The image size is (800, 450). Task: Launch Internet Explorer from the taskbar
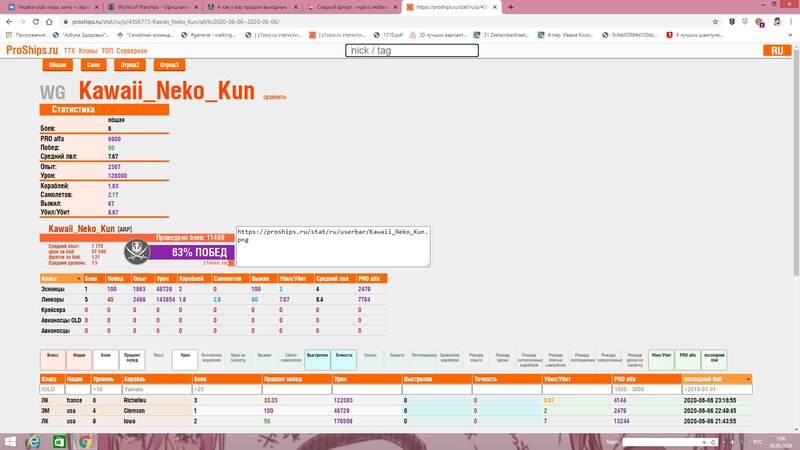click(34, 442)
